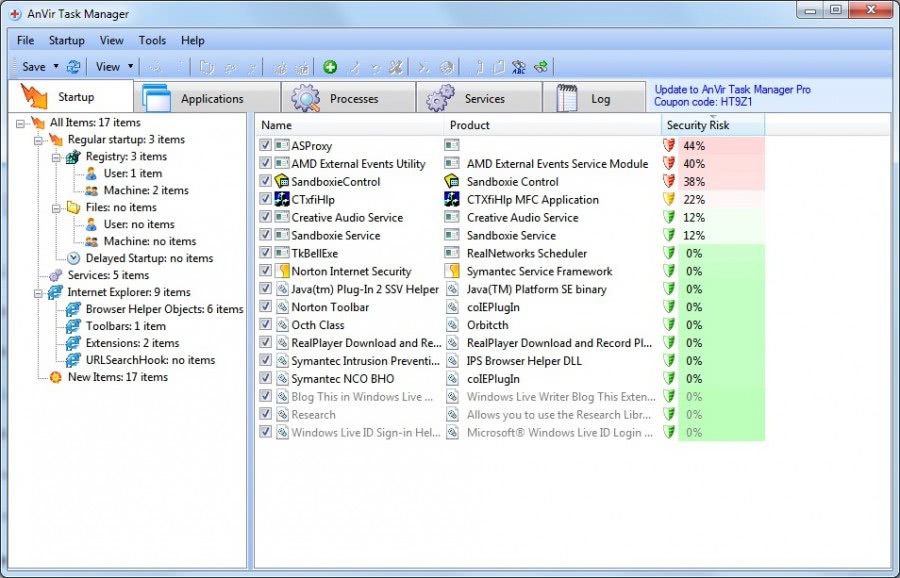Click the Save toolbar button
Image resolution: width=900 pixels, height=578 pixels.
[33, 67]
